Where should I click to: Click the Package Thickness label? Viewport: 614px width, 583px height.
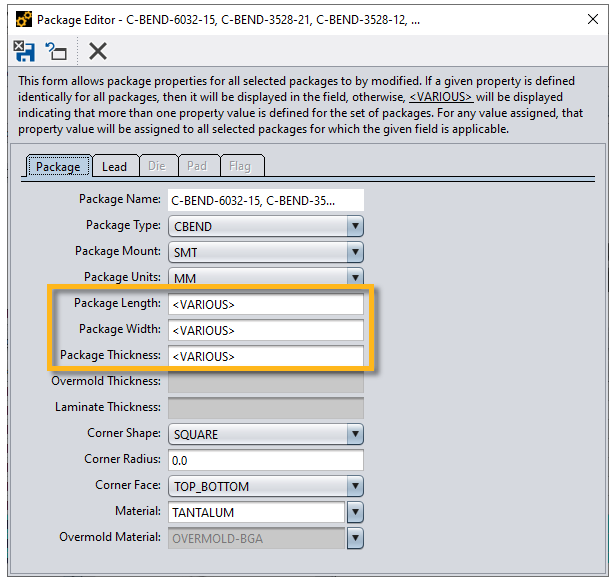click(x=110, y=355)
